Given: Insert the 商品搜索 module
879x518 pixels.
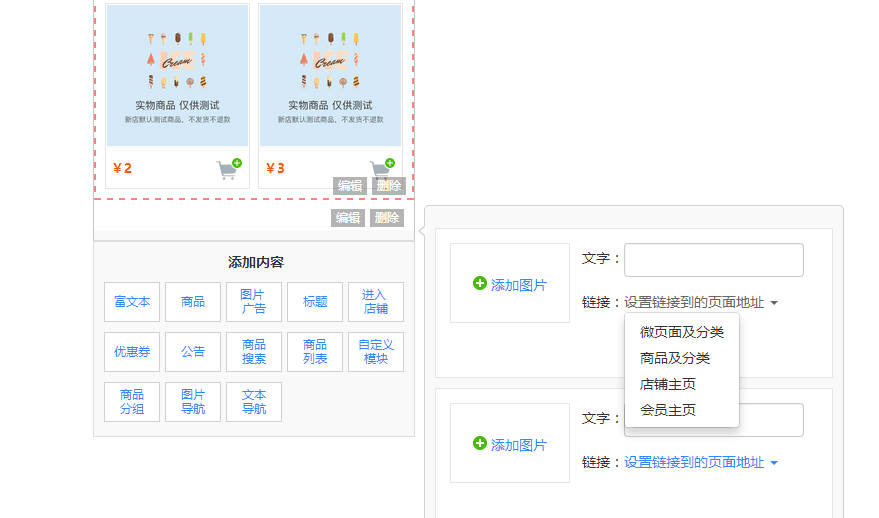Looking at the screenshot, I should (x=254, y=352).
